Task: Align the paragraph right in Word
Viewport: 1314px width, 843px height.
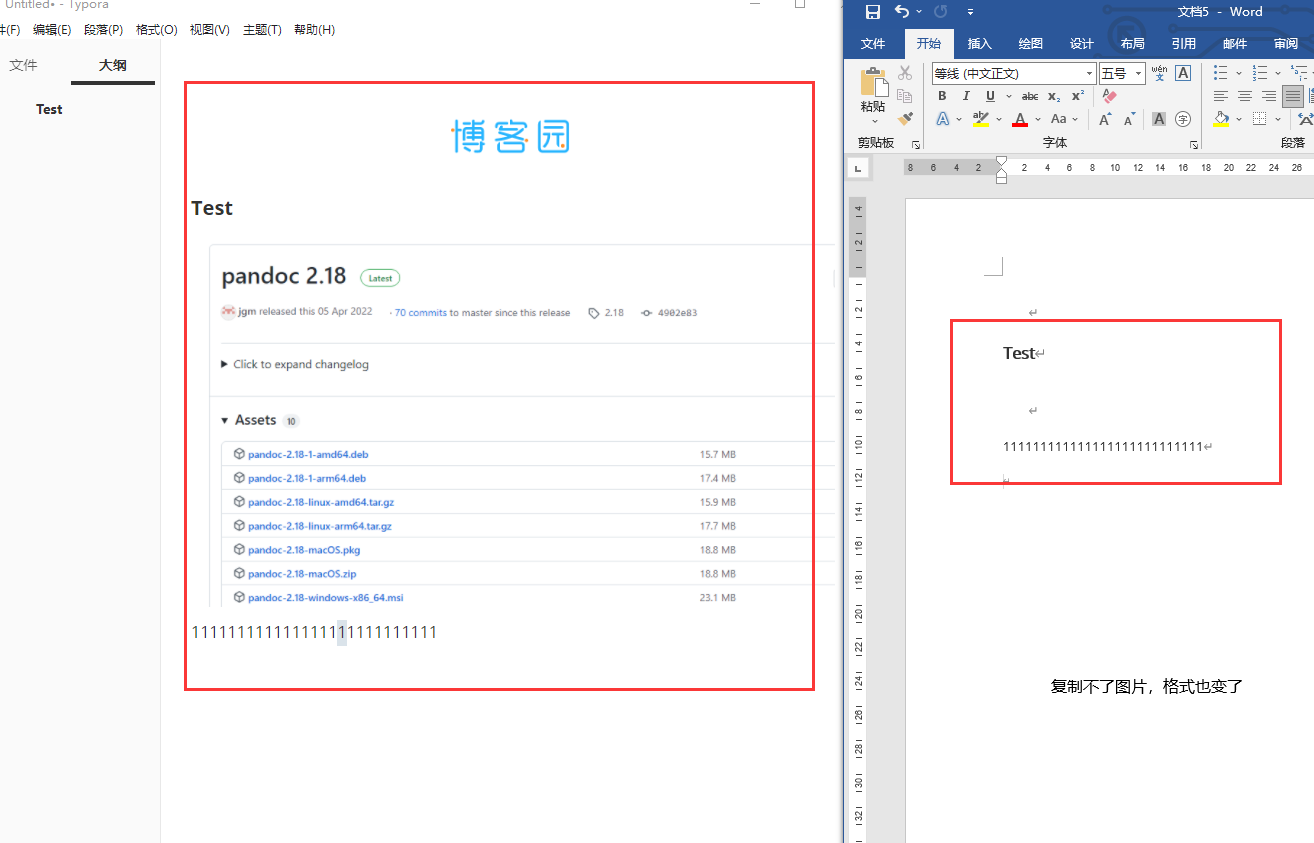Action: pos(1269,96)
